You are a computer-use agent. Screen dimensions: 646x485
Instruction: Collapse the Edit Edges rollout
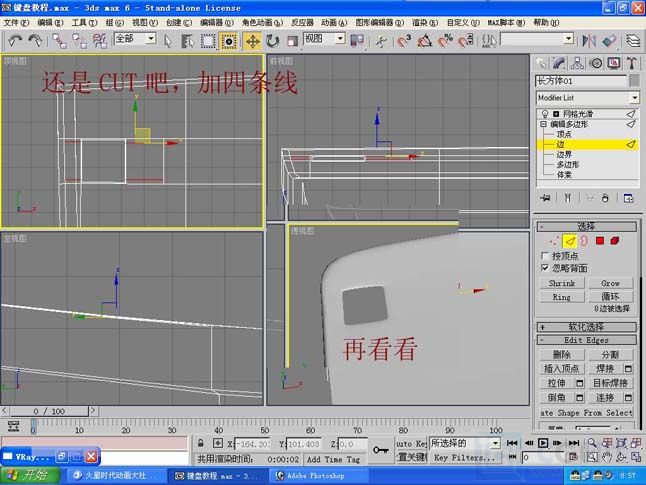[586, 340]
